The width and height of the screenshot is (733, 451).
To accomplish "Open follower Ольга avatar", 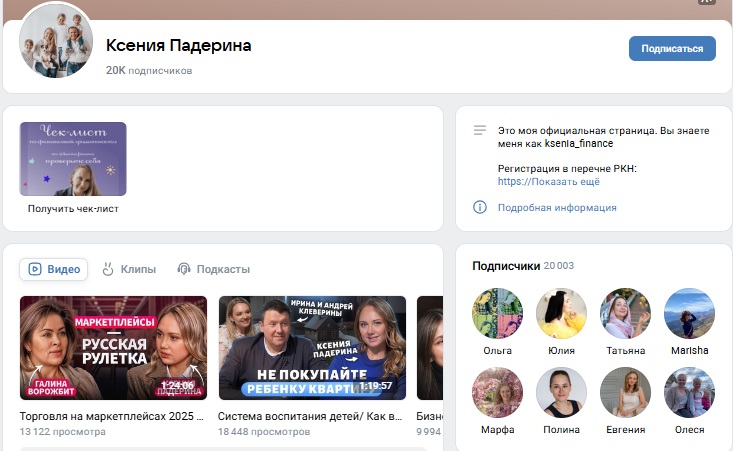I will 497,313.
